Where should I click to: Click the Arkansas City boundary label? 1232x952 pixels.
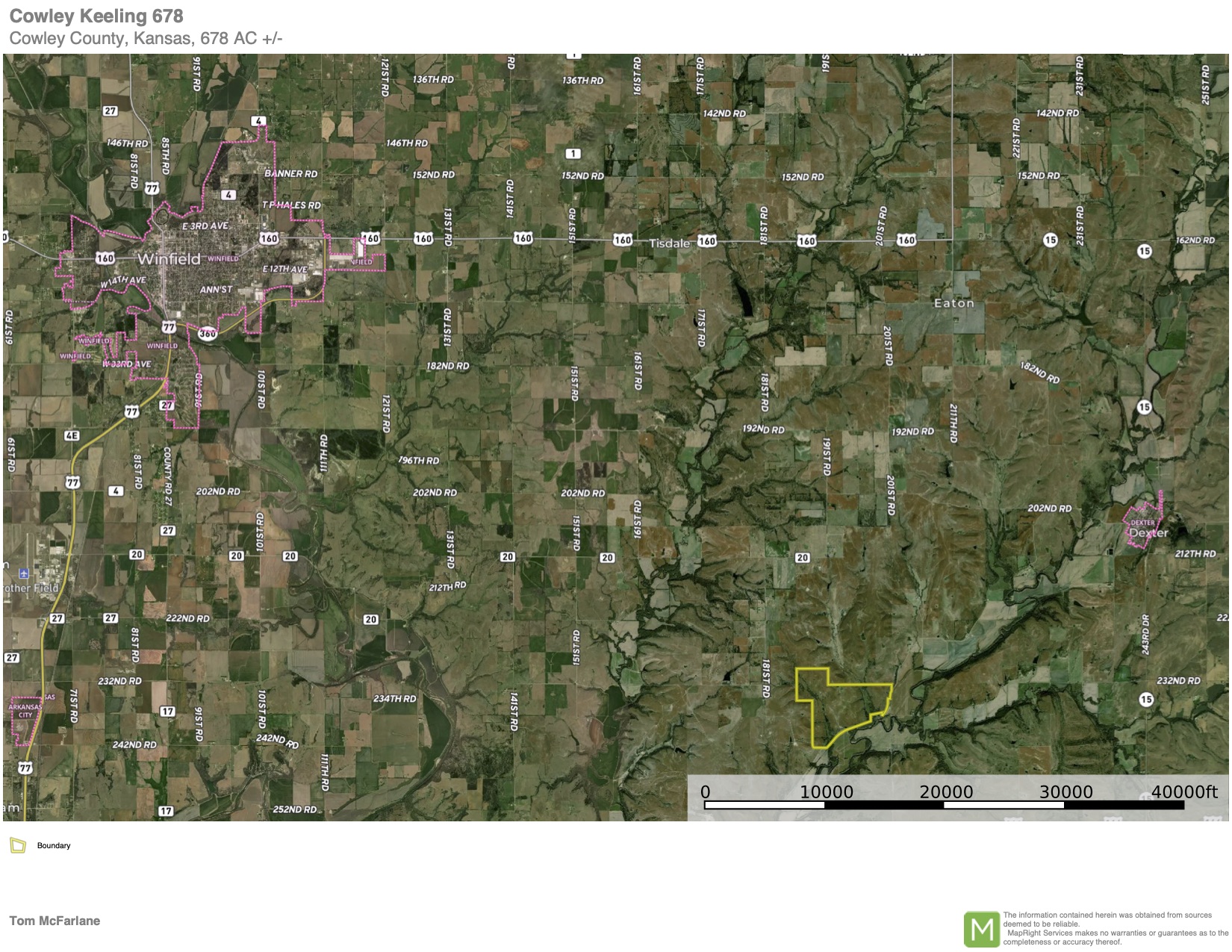pyautogui.click(x=25, y=710)
